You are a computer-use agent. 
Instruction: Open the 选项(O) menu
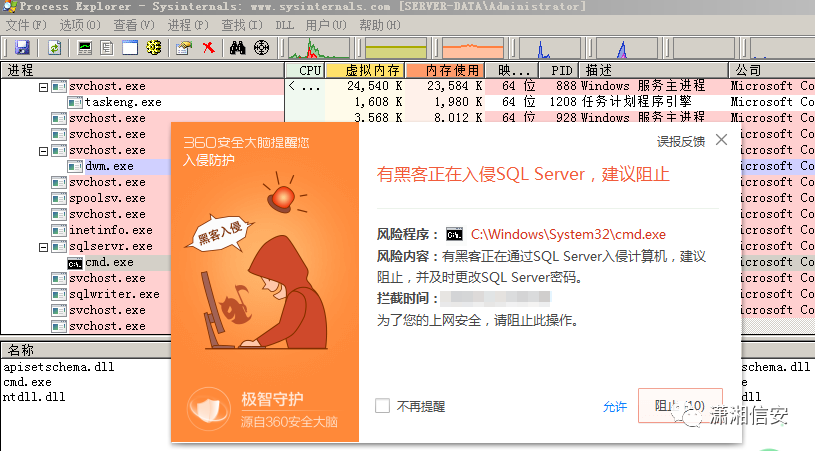tap(80, 25)
